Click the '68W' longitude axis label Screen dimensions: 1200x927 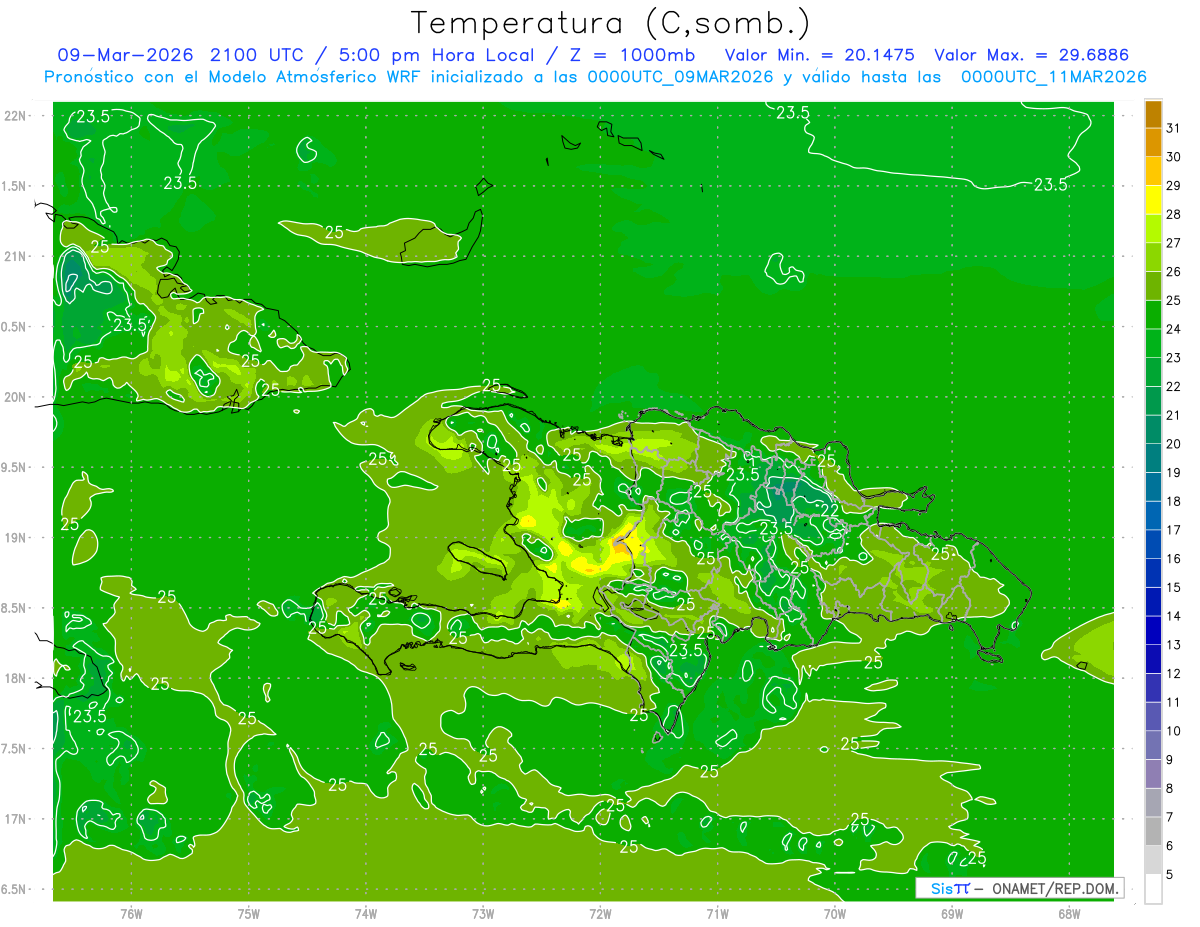coord(1069,913)
